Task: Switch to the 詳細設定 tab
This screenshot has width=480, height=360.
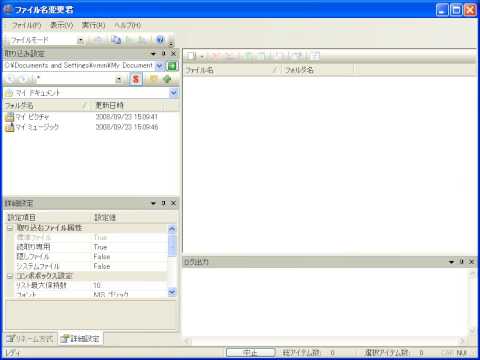Action: [x=80, y=339]
